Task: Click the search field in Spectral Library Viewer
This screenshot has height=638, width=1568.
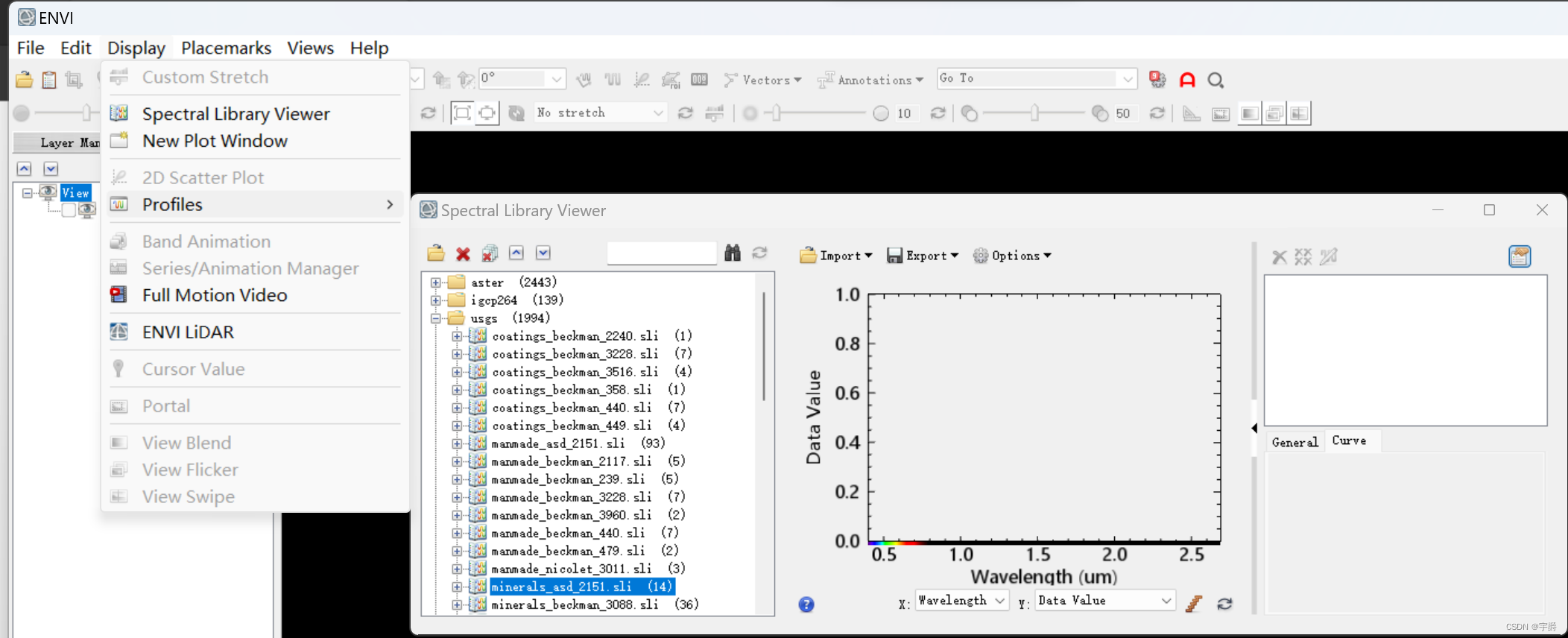Action: tap(662, 253)
